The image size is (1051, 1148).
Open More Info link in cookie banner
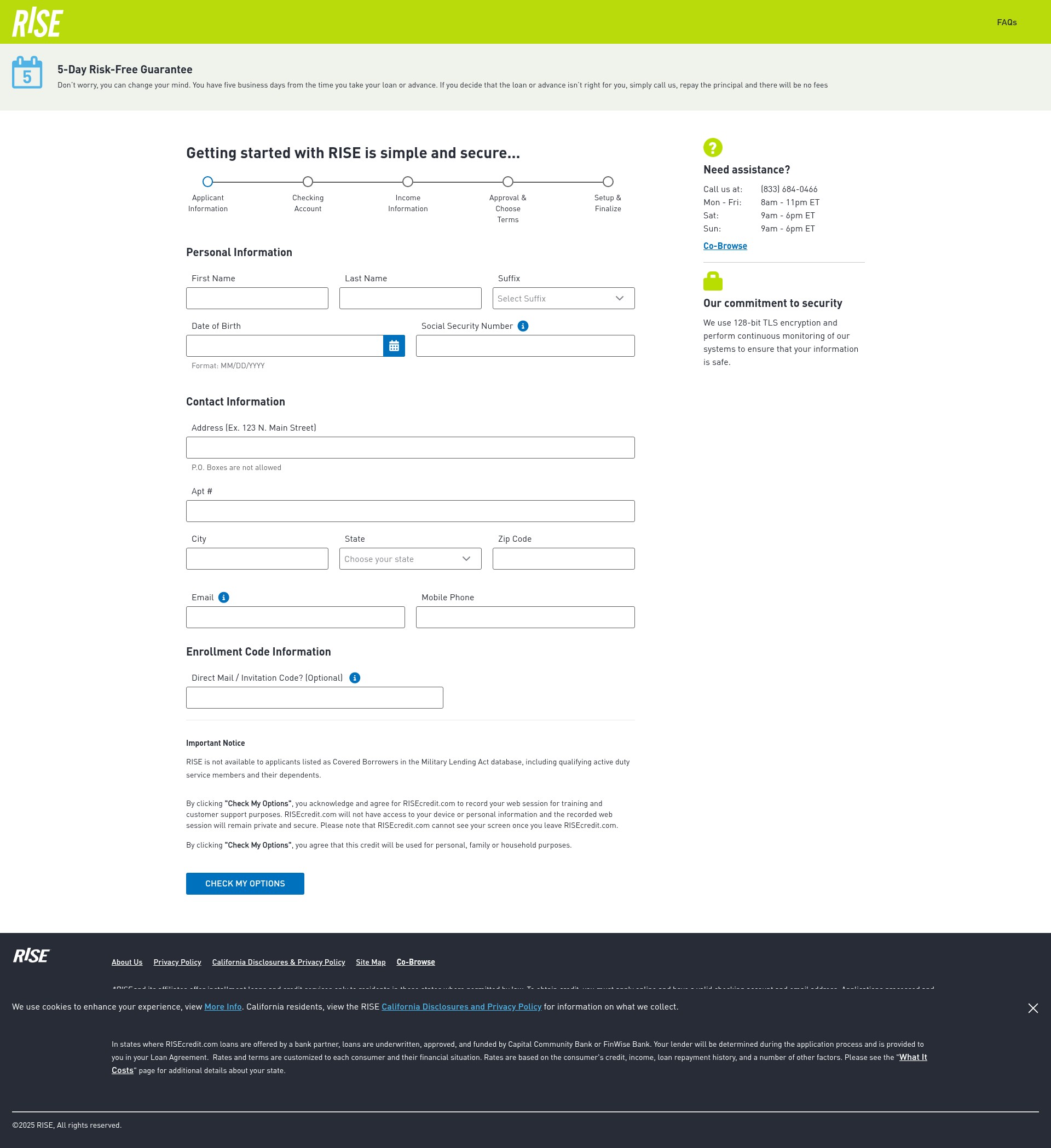pyautogui.click(x=223, y=1007)
